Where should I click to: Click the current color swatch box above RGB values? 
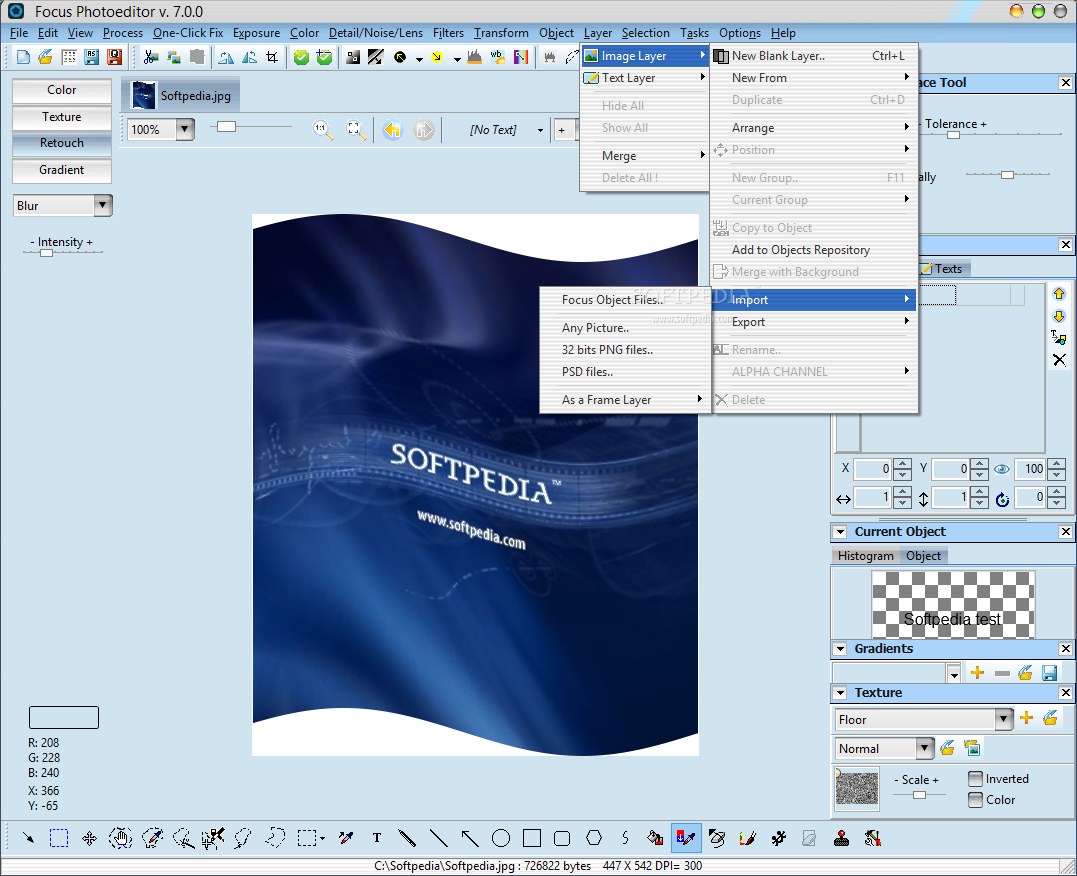(64, 717)
